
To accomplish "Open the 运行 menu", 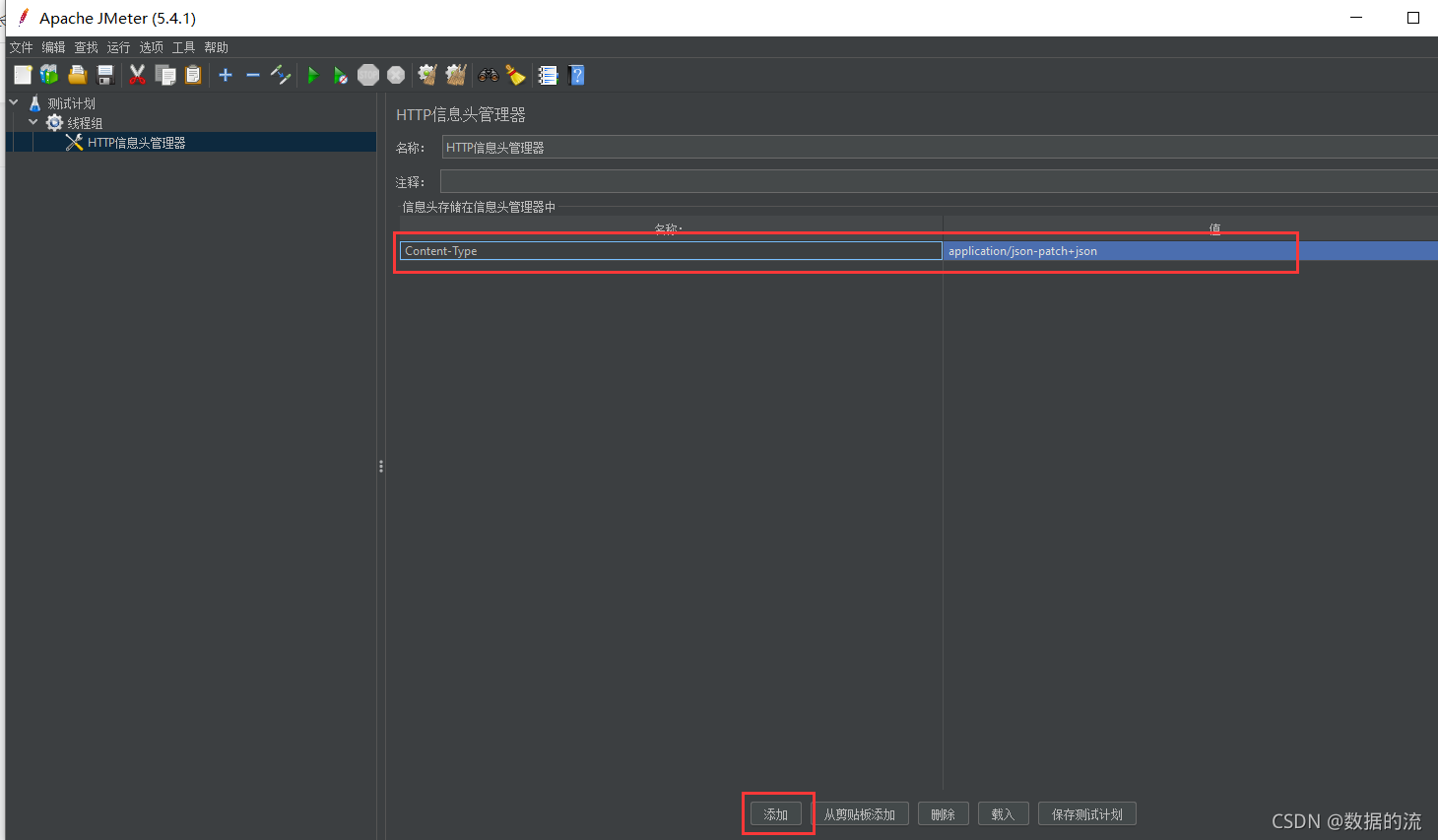I will [x=118, y=47].
